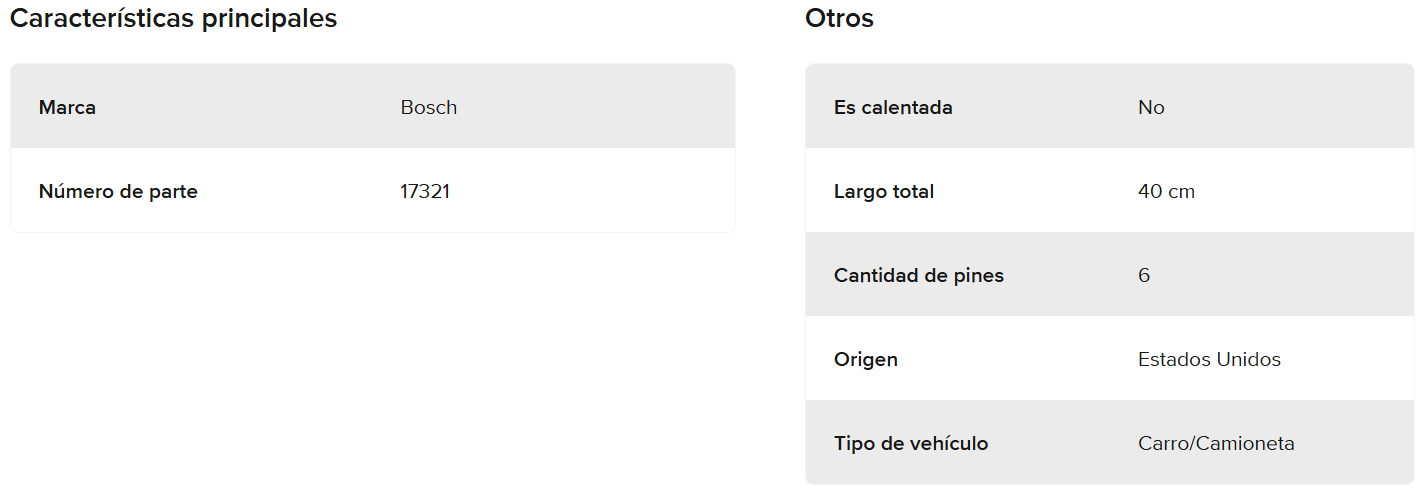Select the 'Número de parte' label

point(118,191)
